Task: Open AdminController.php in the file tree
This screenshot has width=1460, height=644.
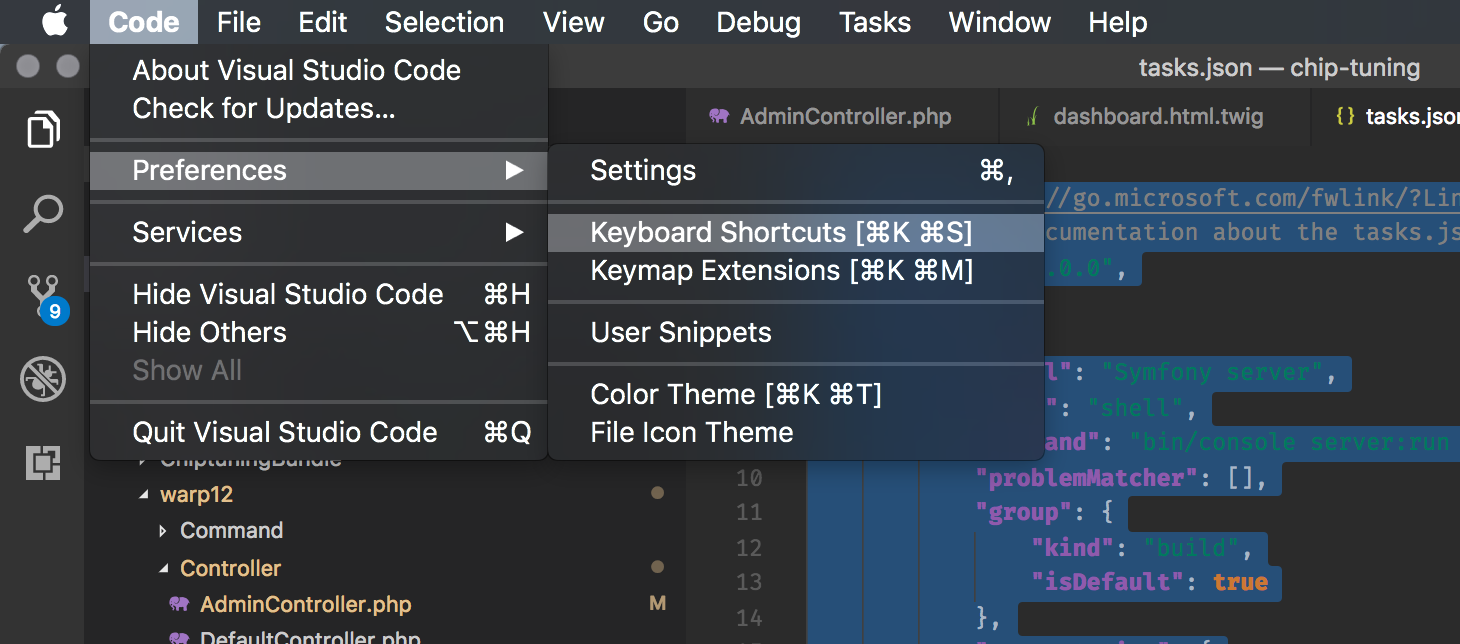Action: [305, 605]
